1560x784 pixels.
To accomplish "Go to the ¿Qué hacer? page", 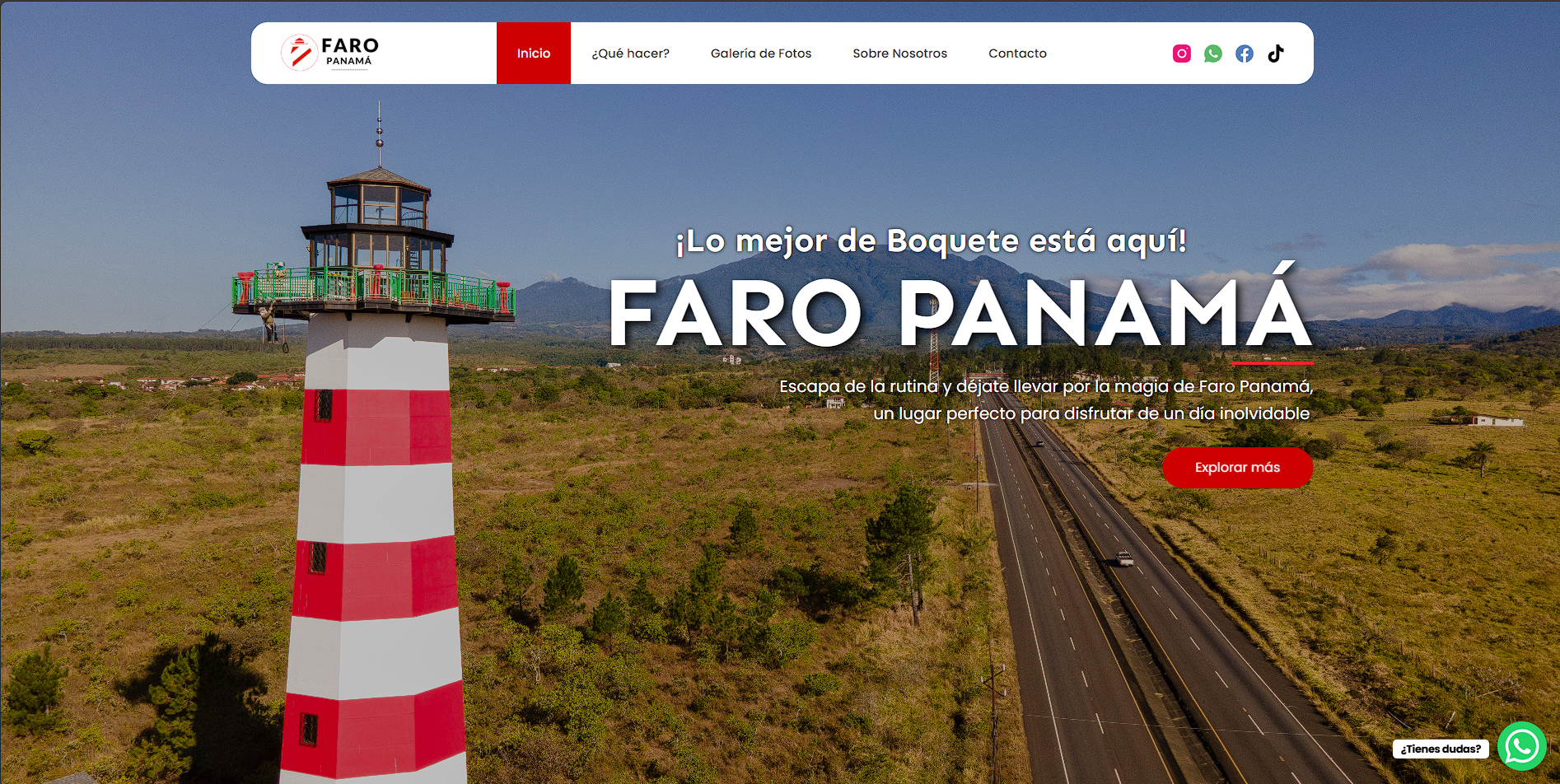I will pyautogui.click(x=631, y=54).
